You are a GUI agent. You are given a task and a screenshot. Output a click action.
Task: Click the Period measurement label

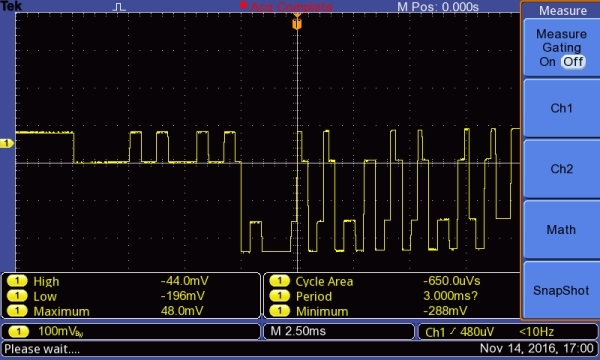pyautogui.click(x=314, y=296)
